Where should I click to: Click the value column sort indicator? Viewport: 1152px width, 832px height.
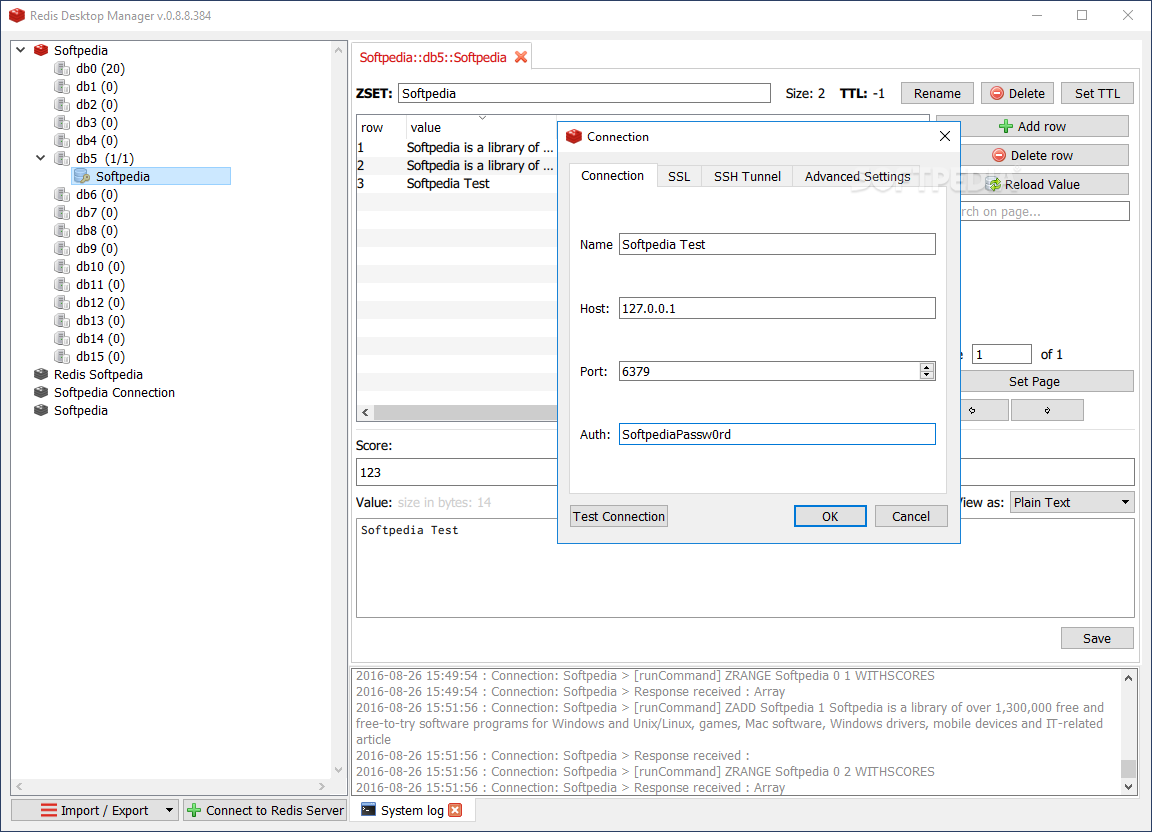(x=483, y=118)
